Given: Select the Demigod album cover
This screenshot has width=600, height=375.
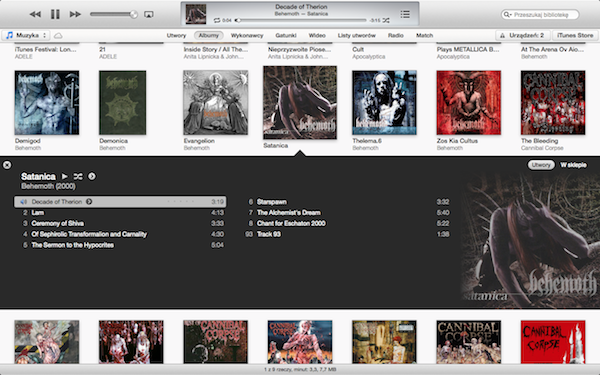Looking at the screenshot, I should [47, 103].
